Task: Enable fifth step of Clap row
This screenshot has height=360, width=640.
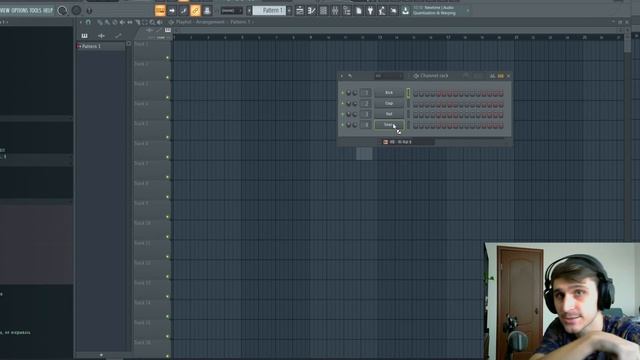Action: (439, 104)
